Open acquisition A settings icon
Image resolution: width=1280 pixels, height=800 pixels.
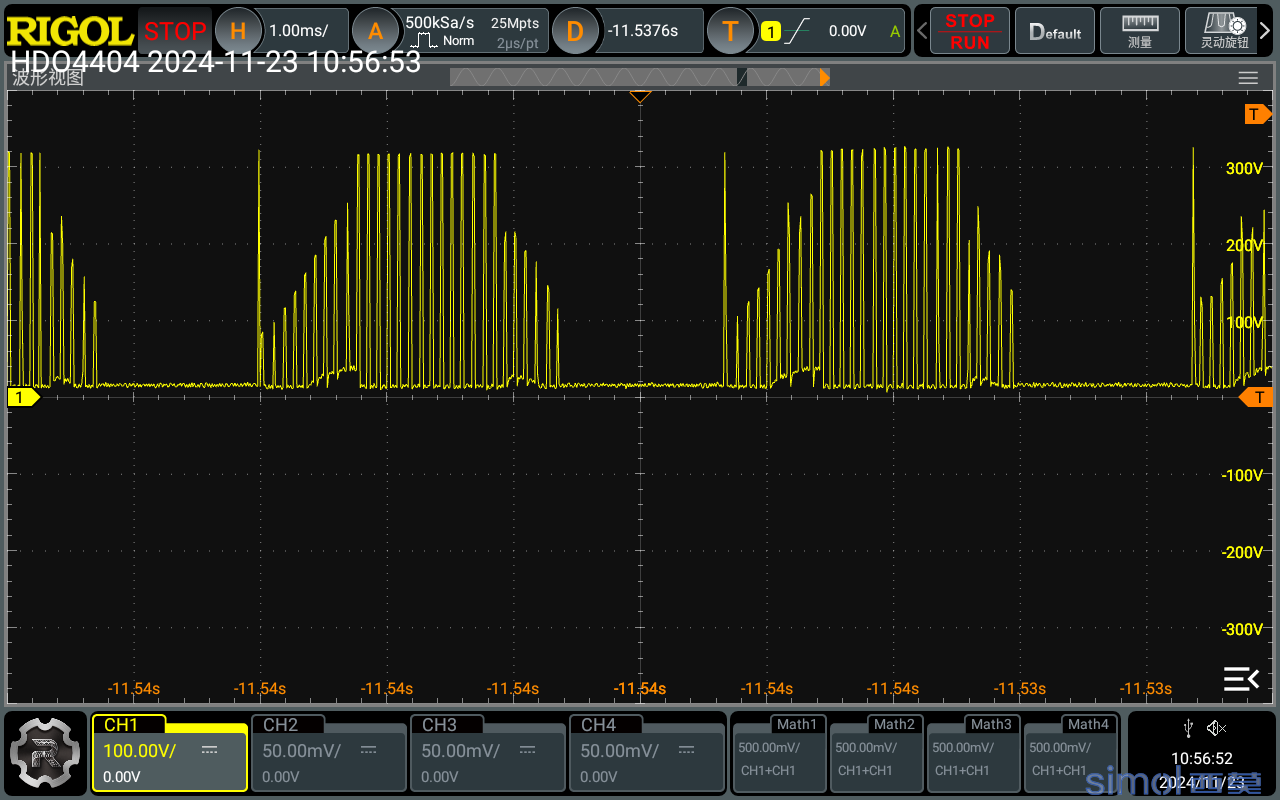click(375, 31)
